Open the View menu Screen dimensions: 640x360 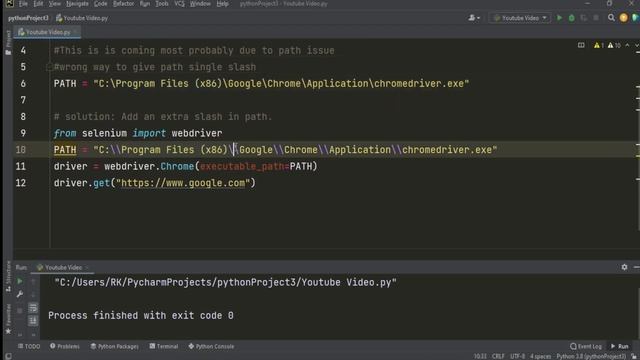[54, 4]
